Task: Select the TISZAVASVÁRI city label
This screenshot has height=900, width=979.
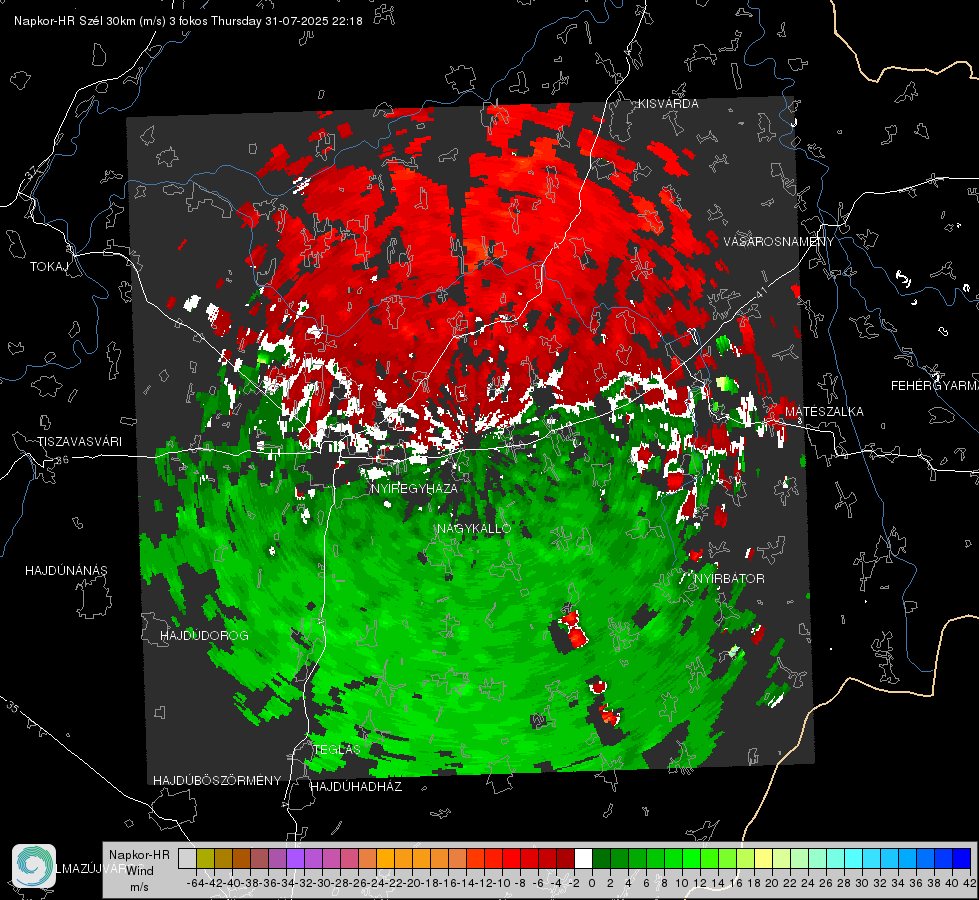Action: coord(79,442)
